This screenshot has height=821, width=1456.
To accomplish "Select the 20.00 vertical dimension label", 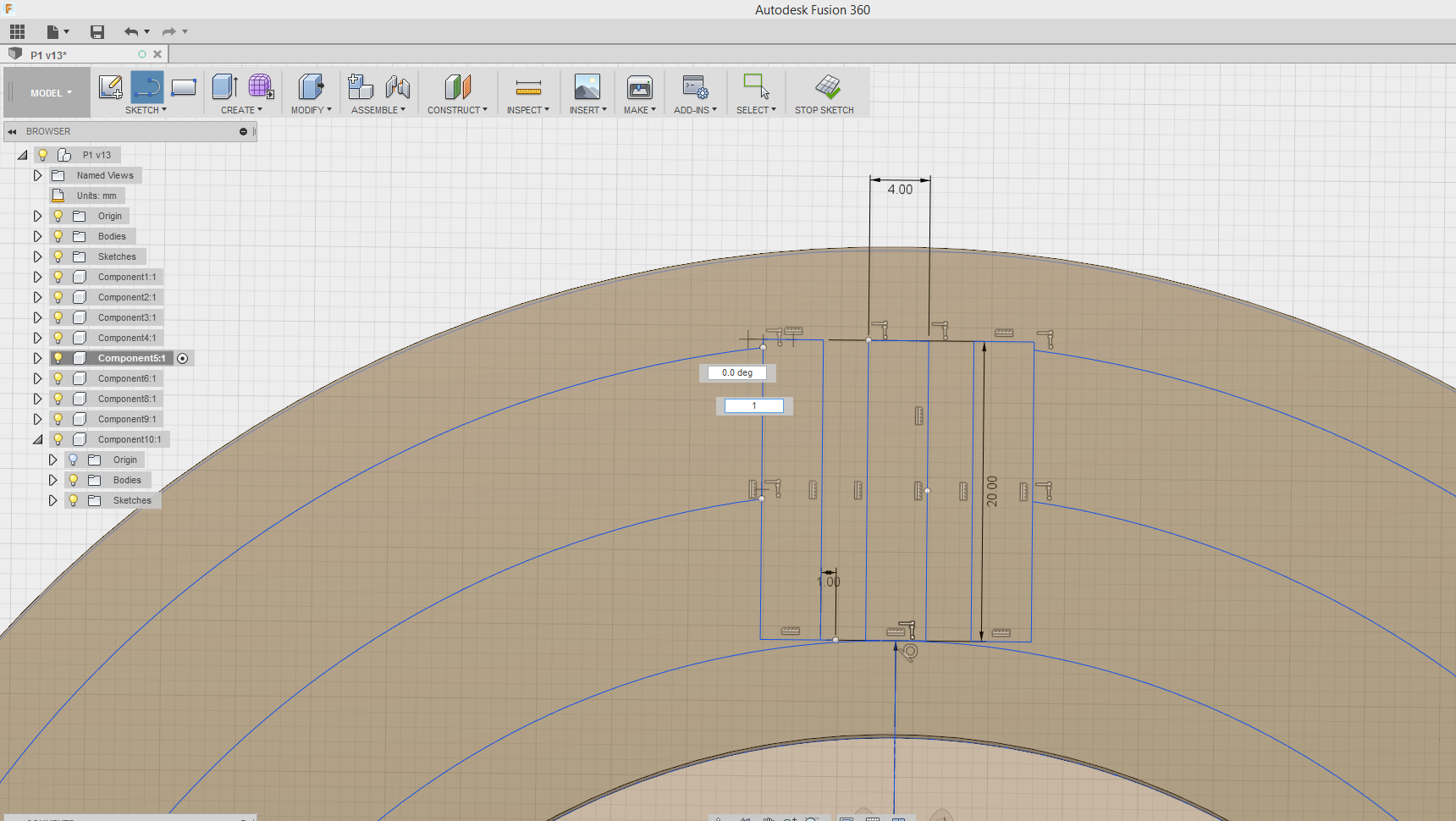I will coord(992,491).
